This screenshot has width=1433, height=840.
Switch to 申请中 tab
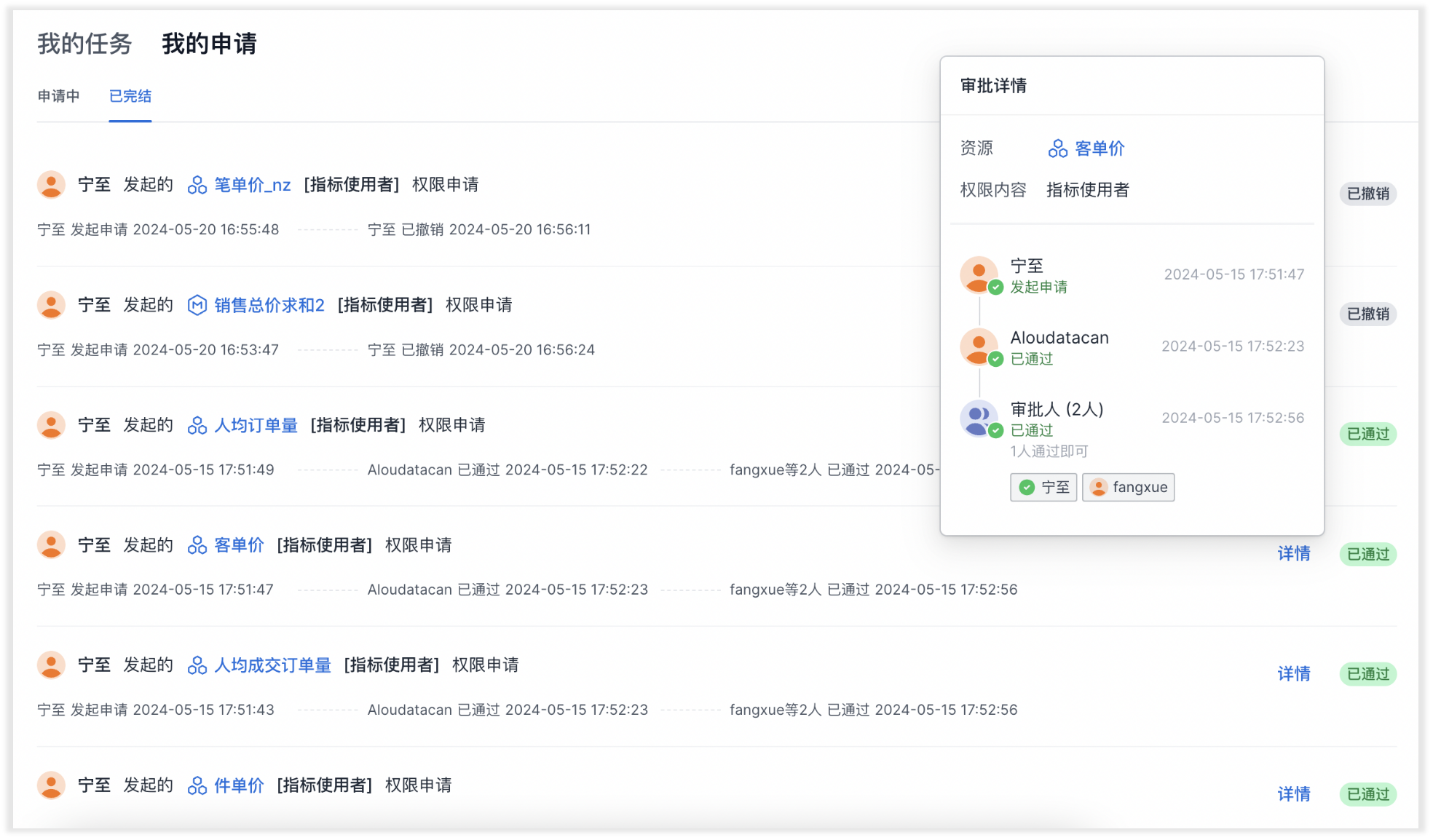(x=59, y=96)
